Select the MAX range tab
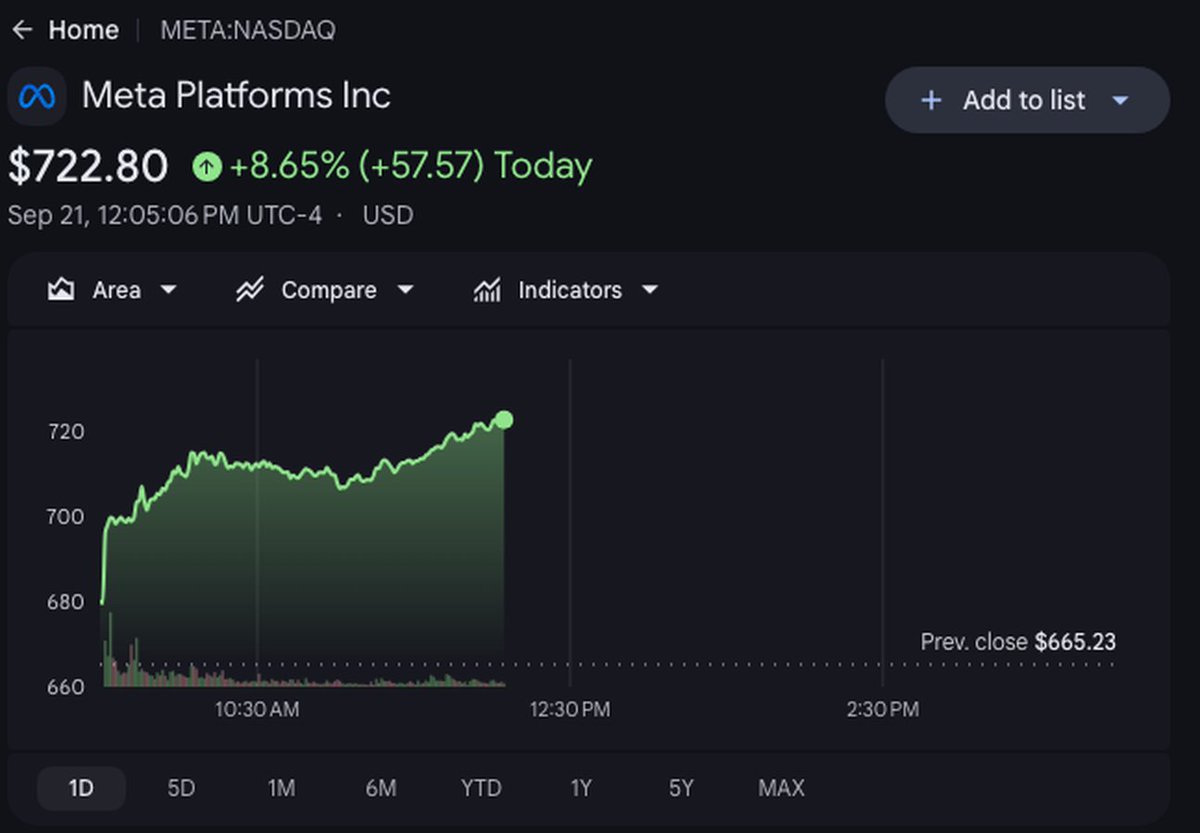This screenshot has height=833, width=1200. click(781, 788)
